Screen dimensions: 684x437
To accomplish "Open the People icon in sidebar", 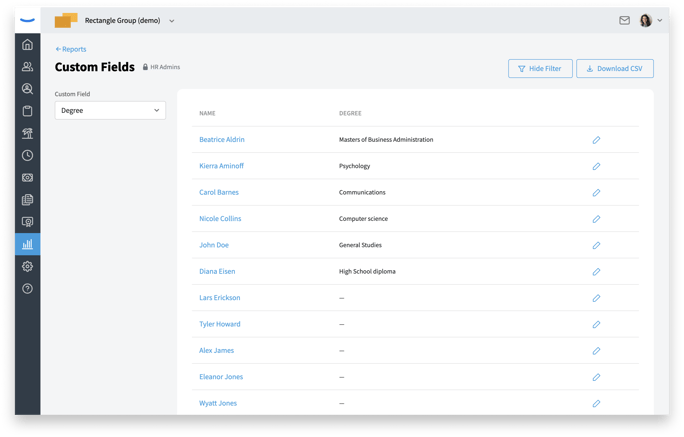I will pyautogui.click(x=27, y=66).
